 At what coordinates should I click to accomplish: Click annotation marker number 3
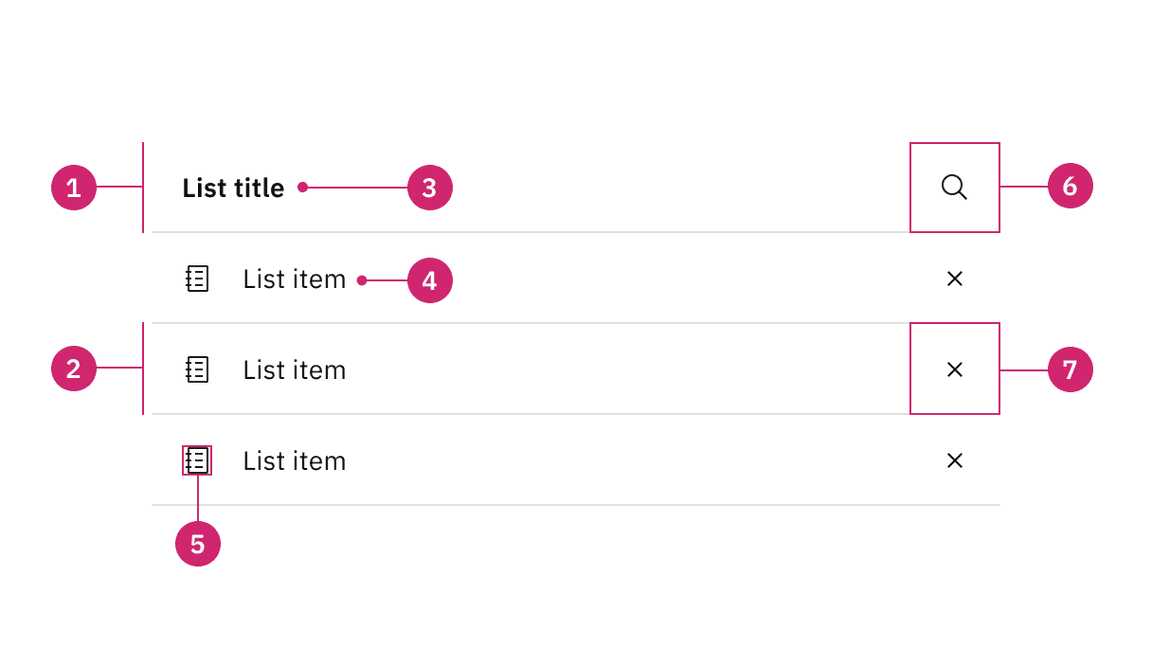pos(430,187)
